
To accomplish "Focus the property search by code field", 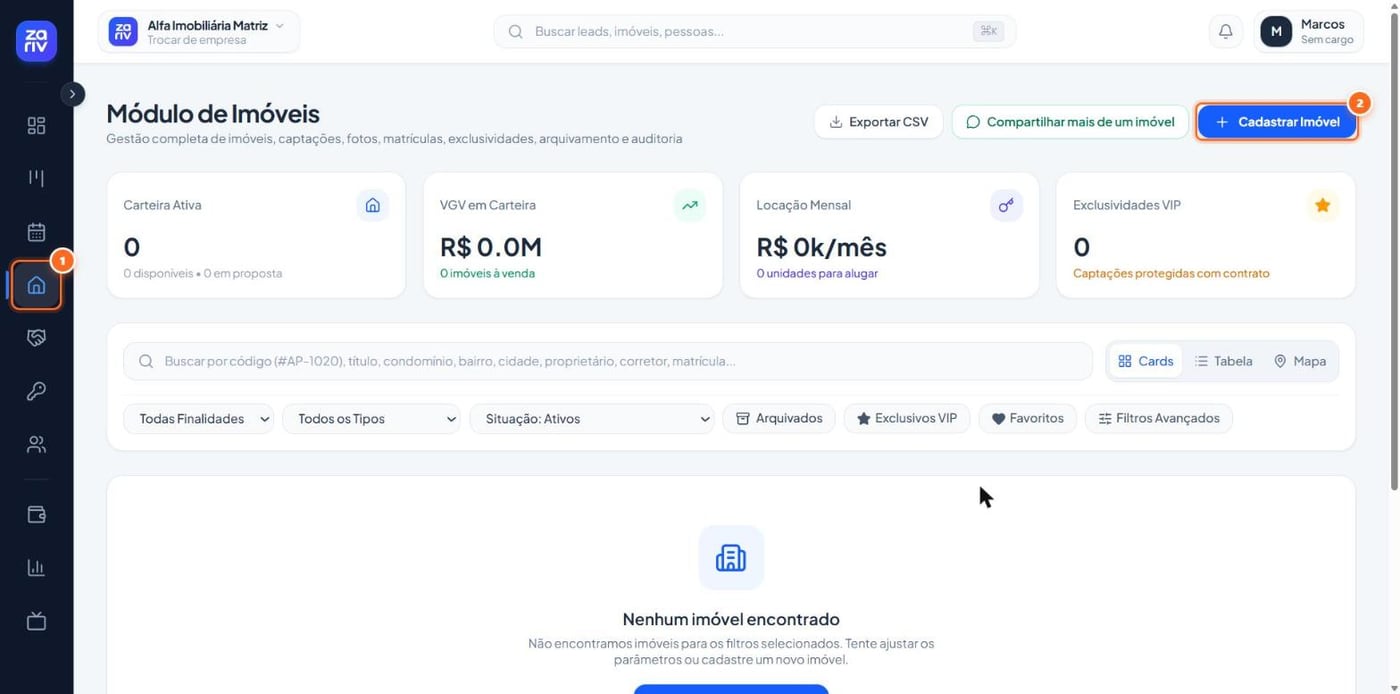I will point(608,361).
